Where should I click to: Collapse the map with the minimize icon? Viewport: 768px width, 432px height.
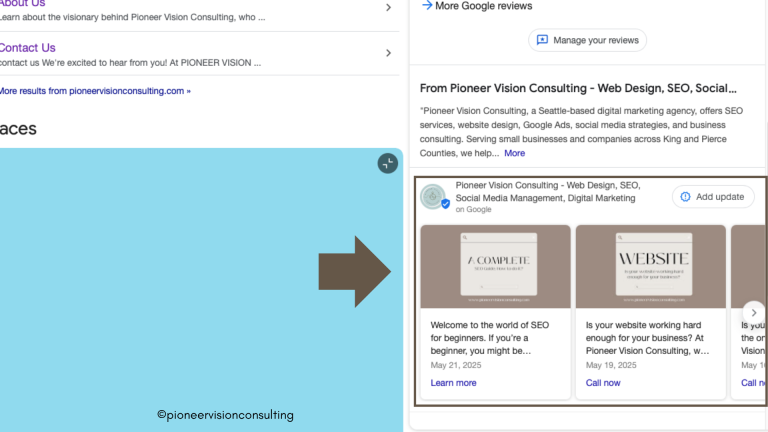point(387,164)
